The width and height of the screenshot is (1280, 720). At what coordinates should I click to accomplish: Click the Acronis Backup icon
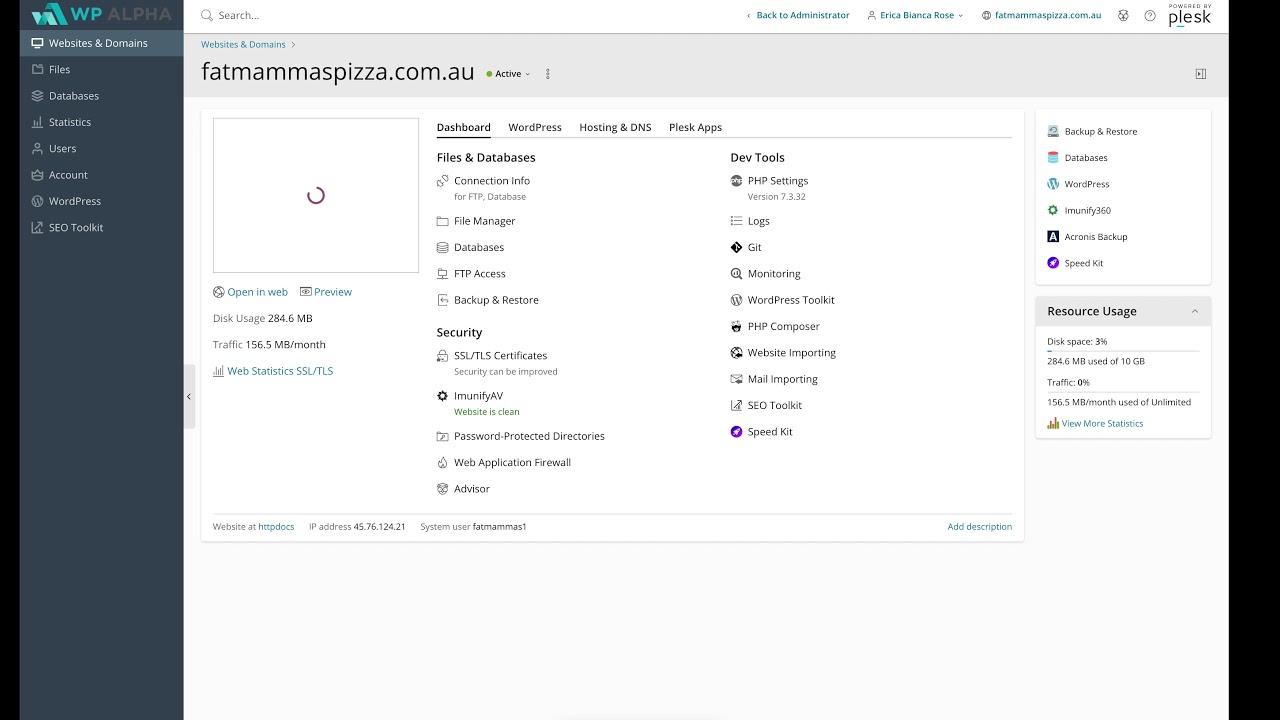coord(1053,237)
